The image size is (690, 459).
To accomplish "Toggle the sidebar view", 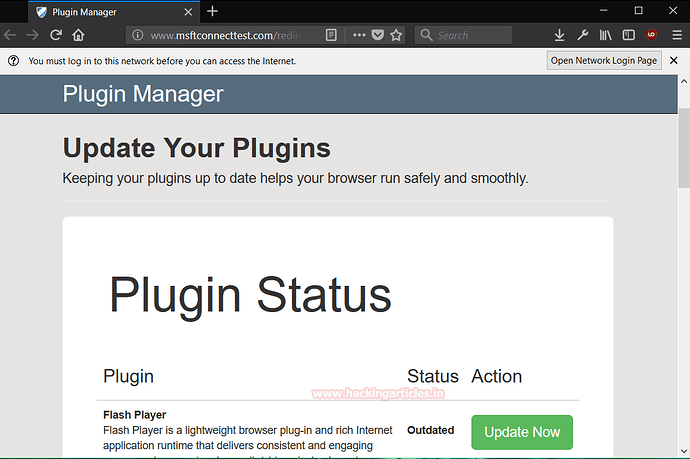I will 628,35.
